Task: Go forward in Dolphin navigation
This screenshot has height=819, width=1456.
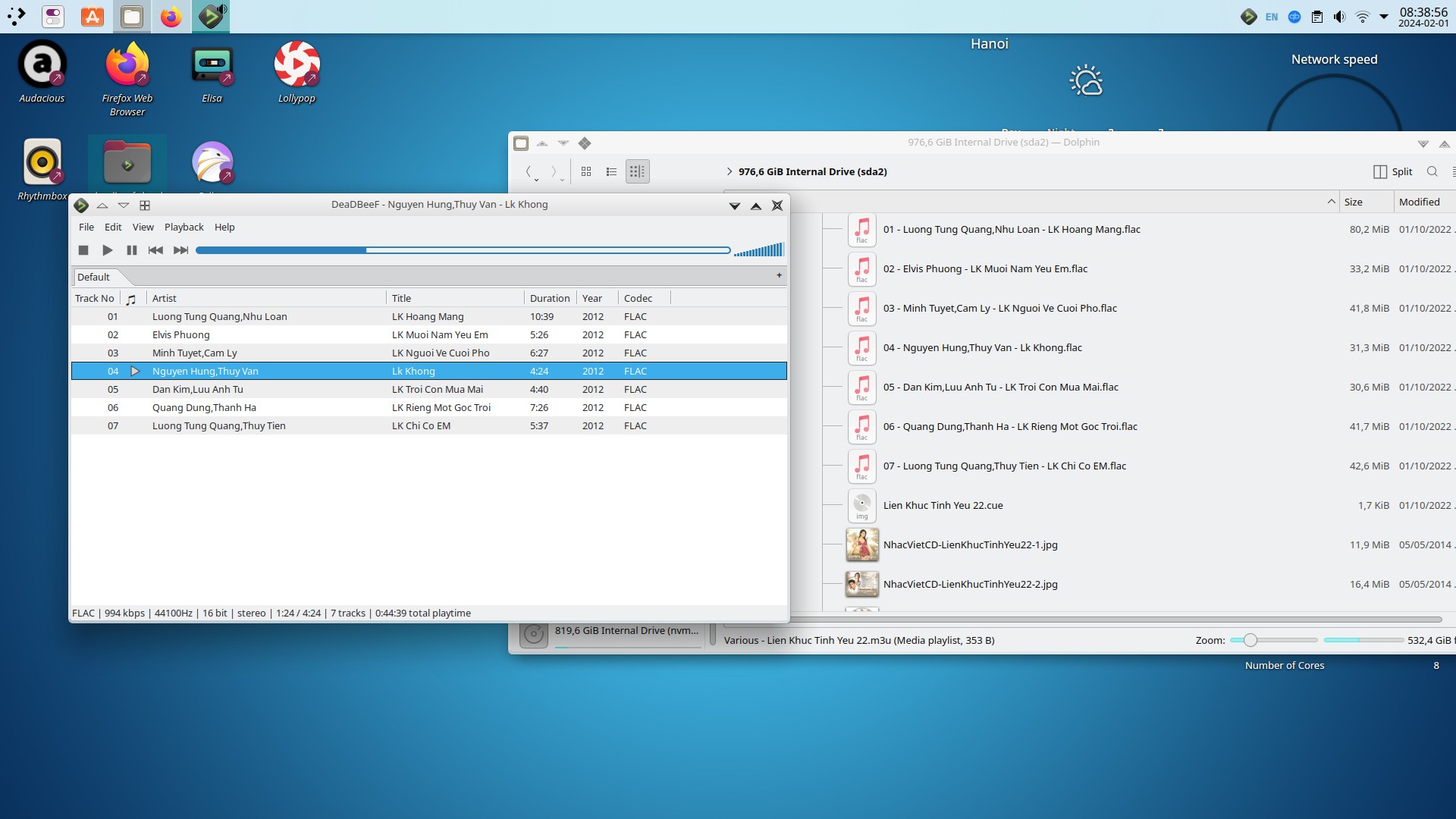Action: pos(554,171)
